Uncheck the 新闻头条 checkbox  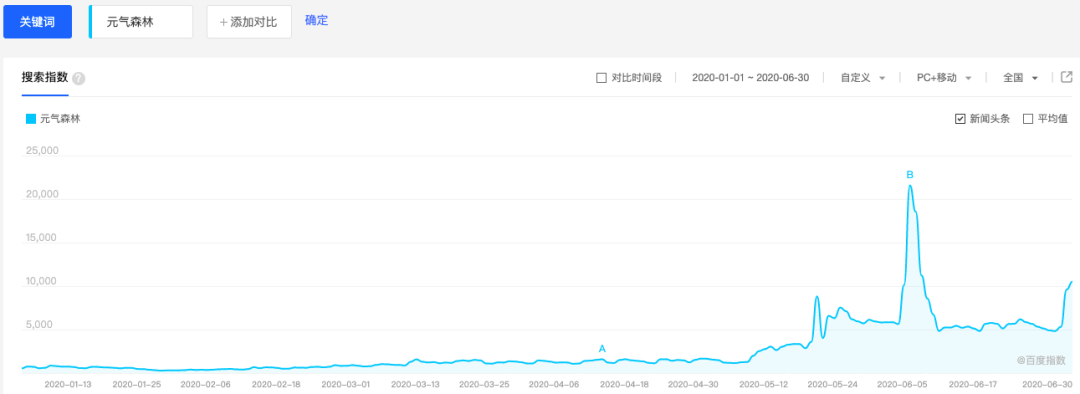click(960, 119)
